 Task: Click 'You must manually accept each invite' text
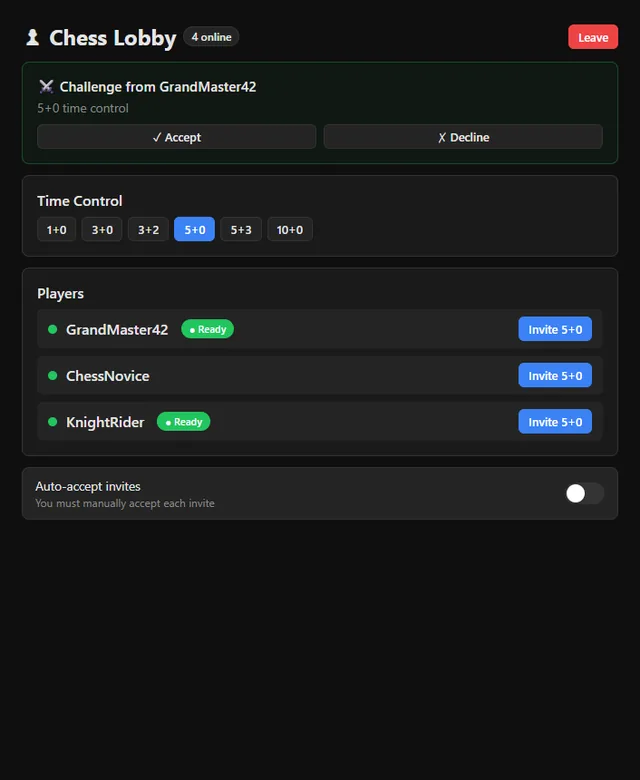tap(125, 503)
